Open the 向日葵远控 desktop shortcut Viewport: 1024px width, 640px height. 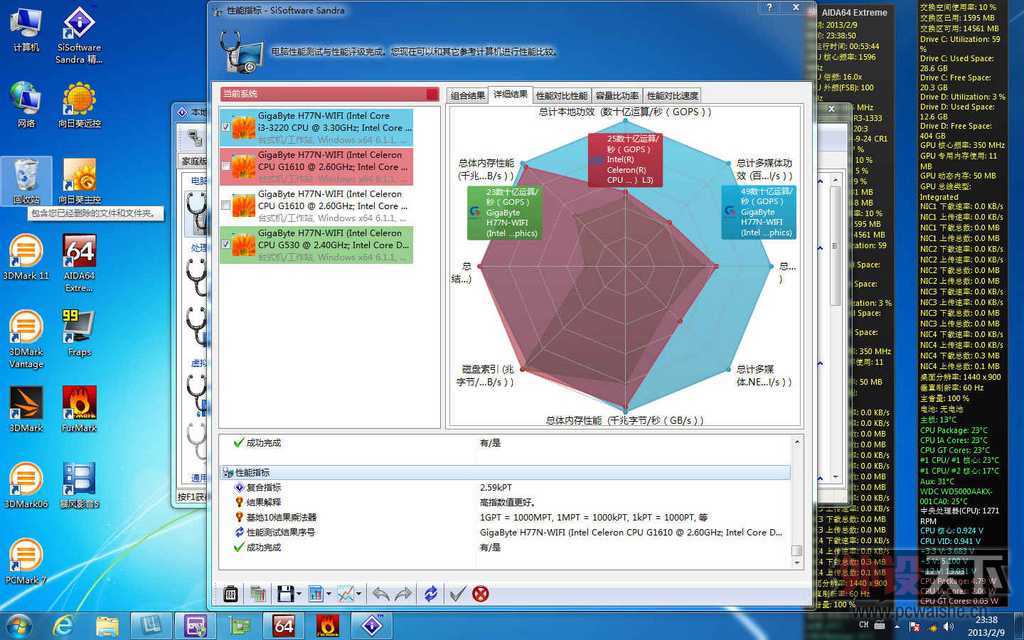pos(79,104)
